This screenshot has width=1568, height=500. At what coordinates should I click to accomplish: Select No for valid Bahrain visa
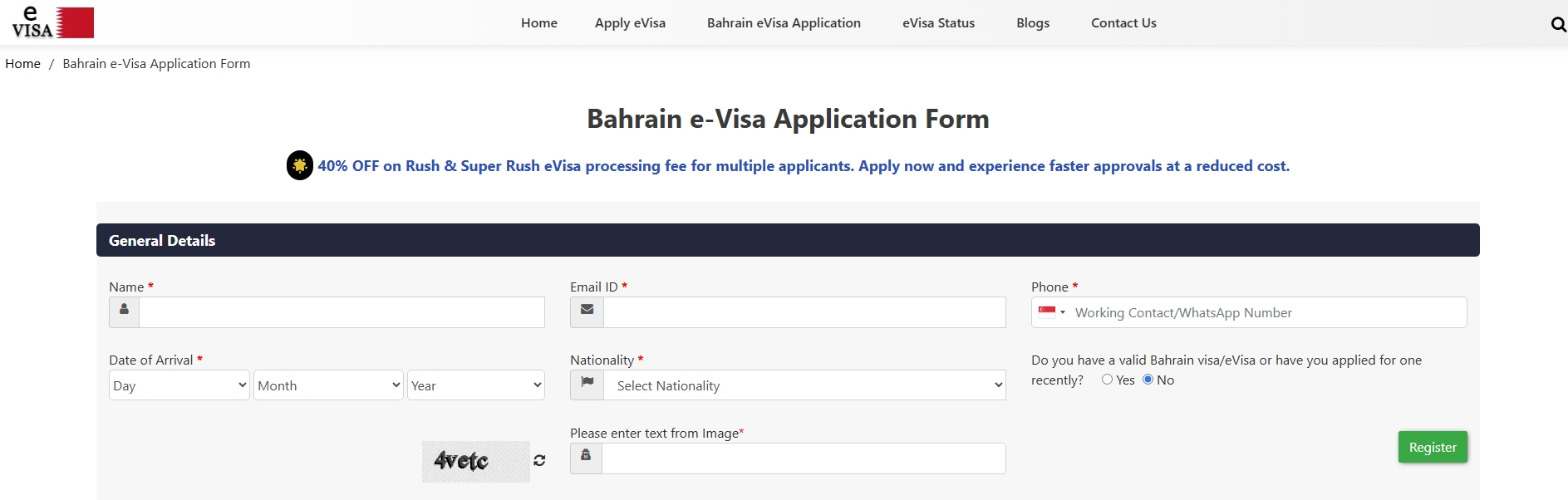1148,380
